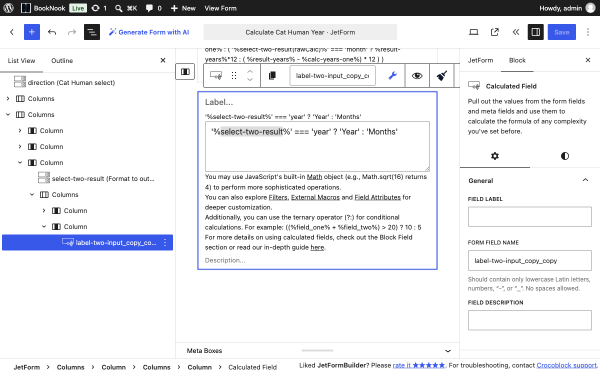Grab the block drag handle
The image size is (600, 375).
point(234,75)
